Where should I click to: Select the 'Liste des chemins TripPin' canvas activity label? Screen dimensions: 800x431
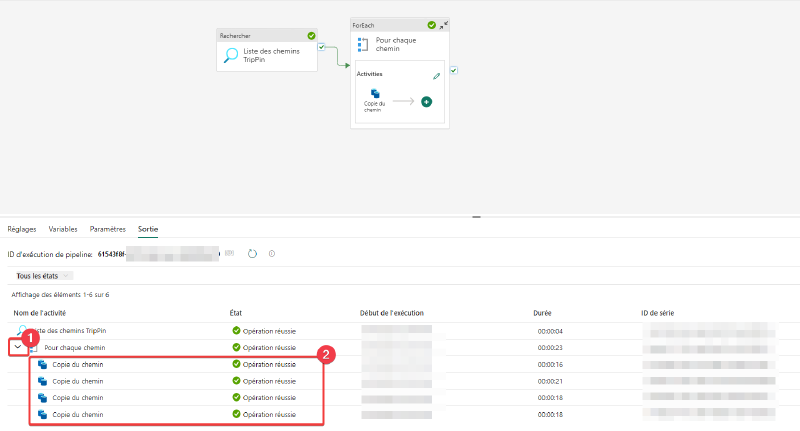pos(271,55)
